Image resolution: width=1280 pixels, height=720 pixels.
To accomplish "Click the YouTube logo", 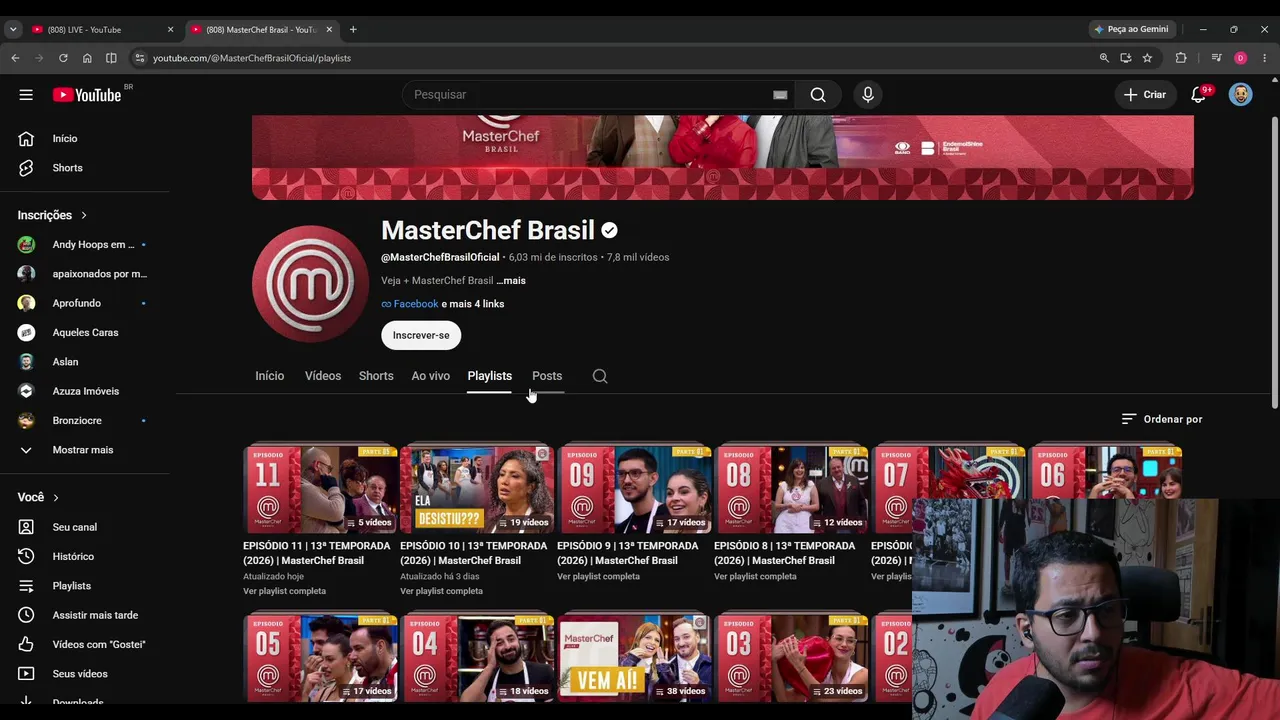I will pyautogui.click(x=87, y=95).
